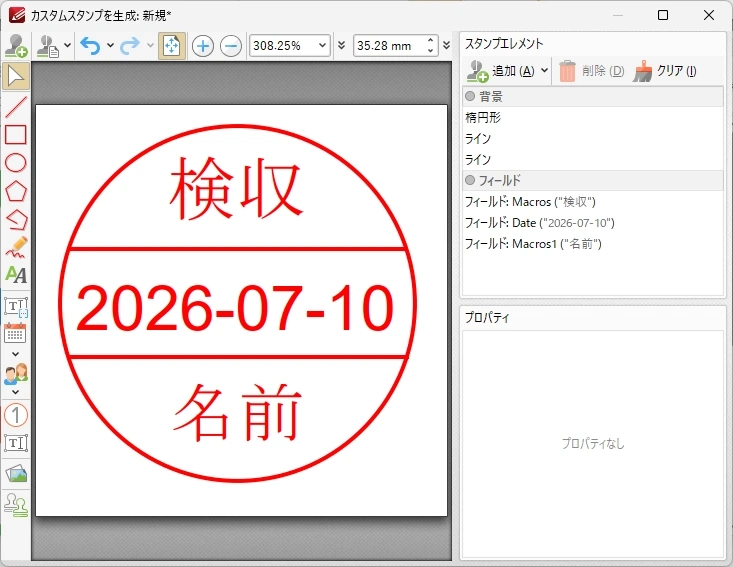Select the second ライン element row
This screenshot has height=567, width=733.
(593, 159)
